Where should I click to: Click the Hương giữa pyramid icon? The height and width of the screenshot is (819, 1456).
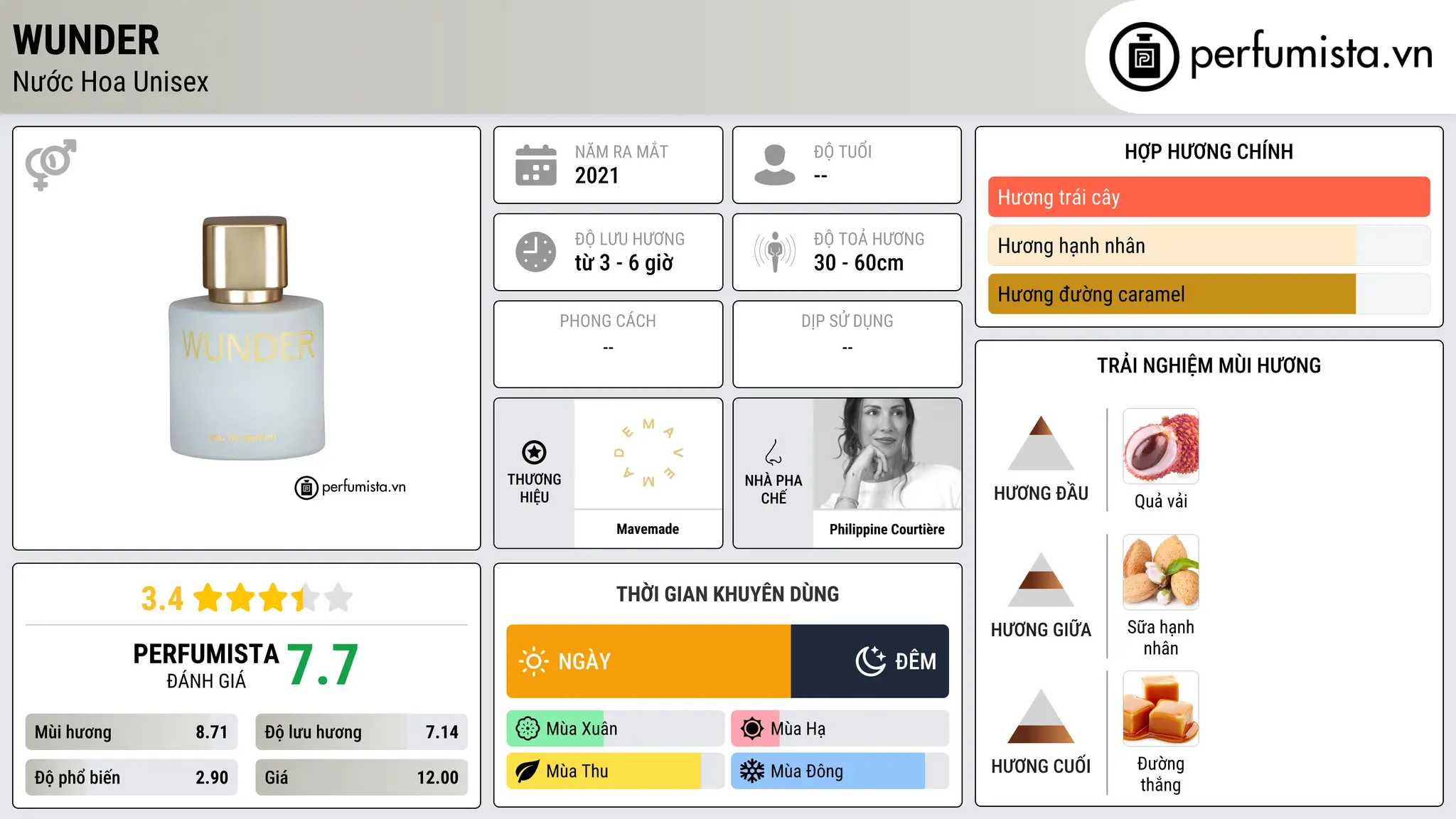click(x=1041, y=579)
